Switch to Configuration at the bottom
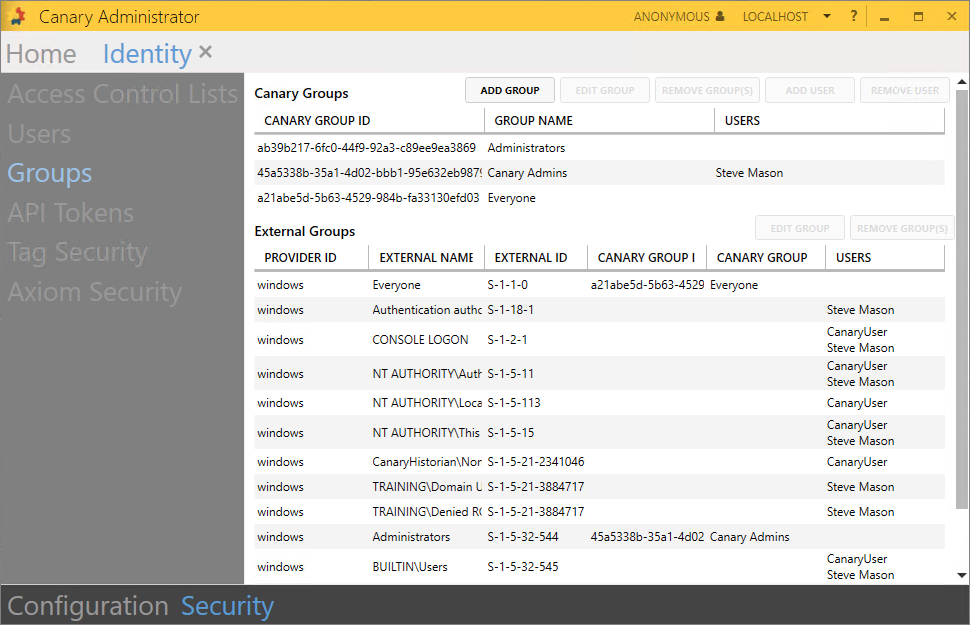Screen dimensions: 970x625 point(88,606)
